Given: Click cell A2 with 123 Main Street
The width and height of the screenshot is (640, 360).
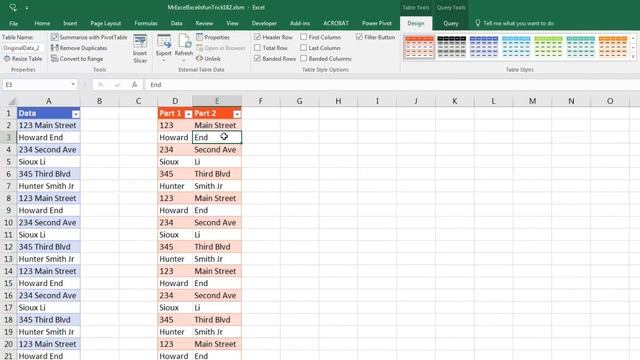Looking at the screenshot, I should pyautogui.click(x=48, y=125).
